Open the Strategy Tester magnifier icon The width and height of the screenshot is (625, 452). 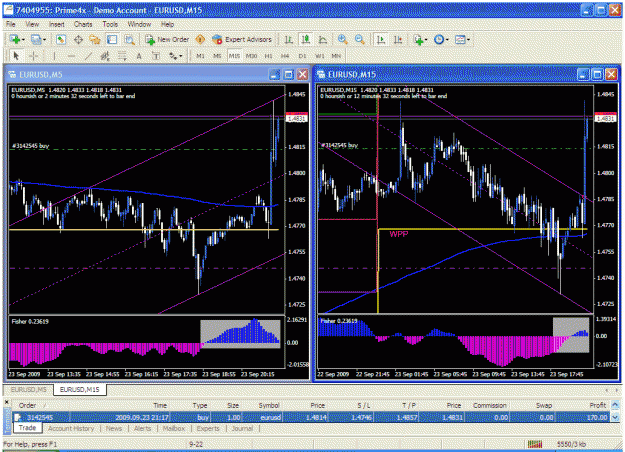pyautogui.click(x=129, y=39)
